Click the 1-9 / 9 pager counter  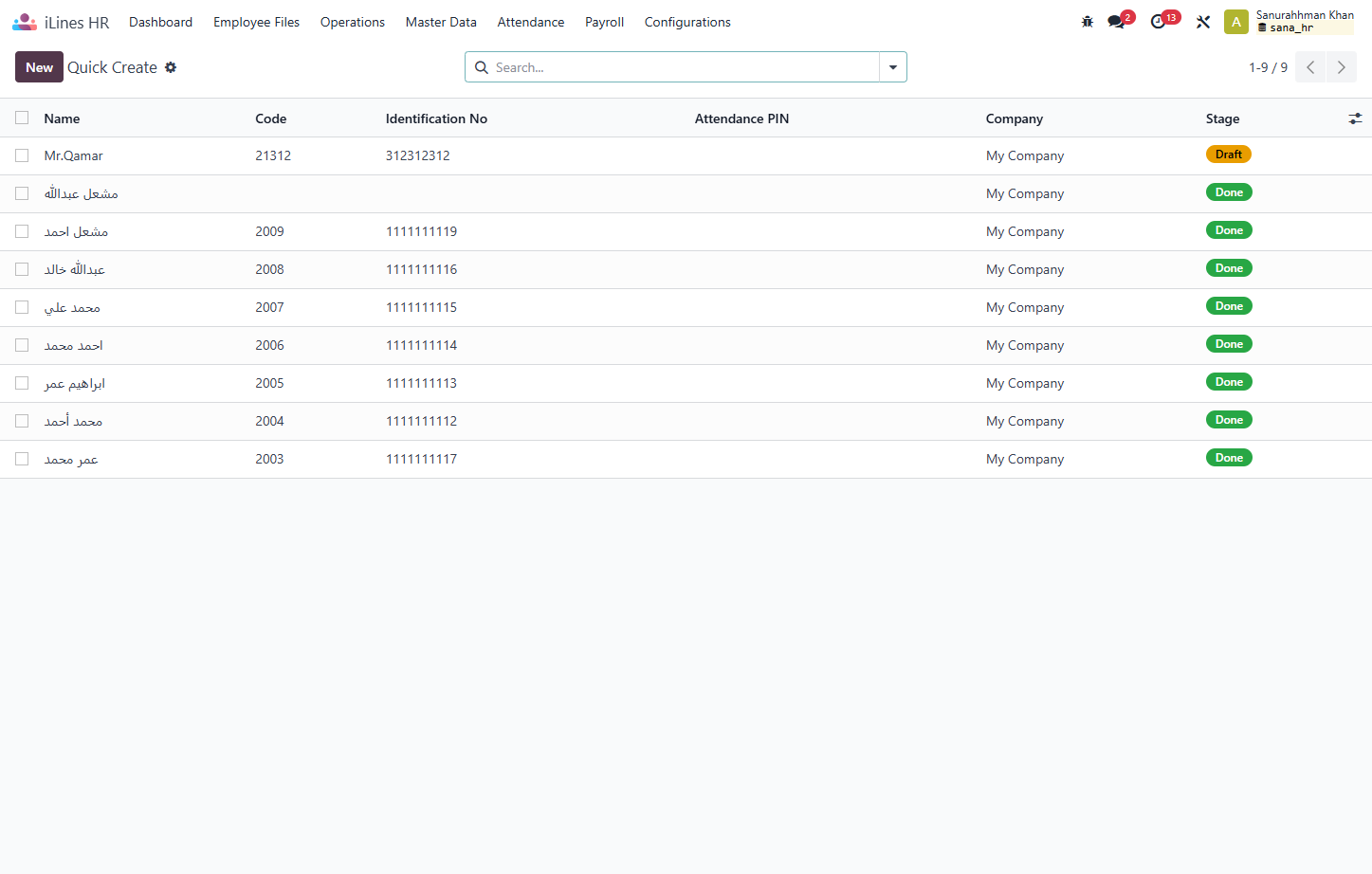tap(1268, 67)
